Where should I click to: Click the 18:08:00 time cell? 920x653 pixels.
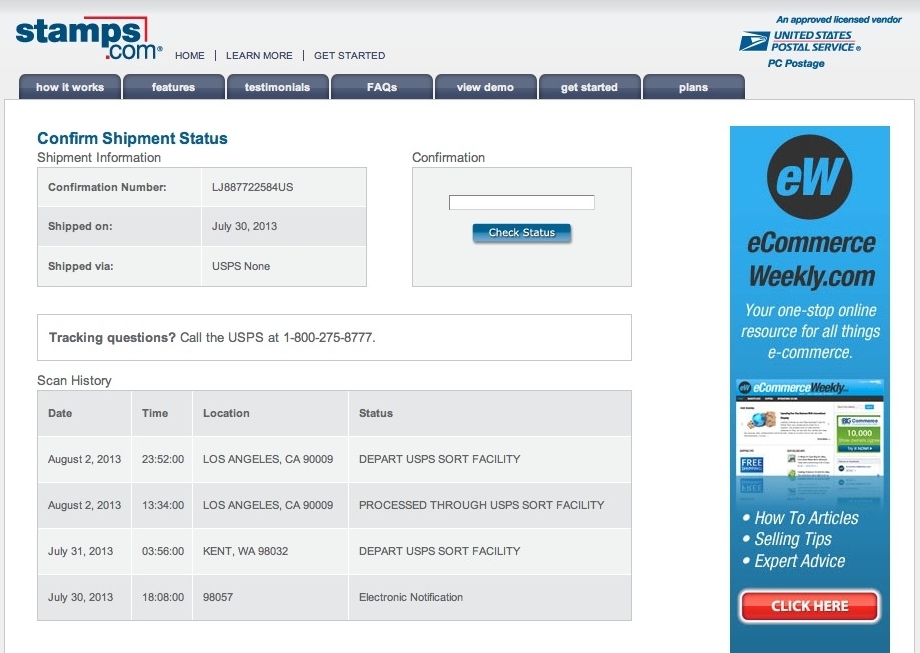163,597
